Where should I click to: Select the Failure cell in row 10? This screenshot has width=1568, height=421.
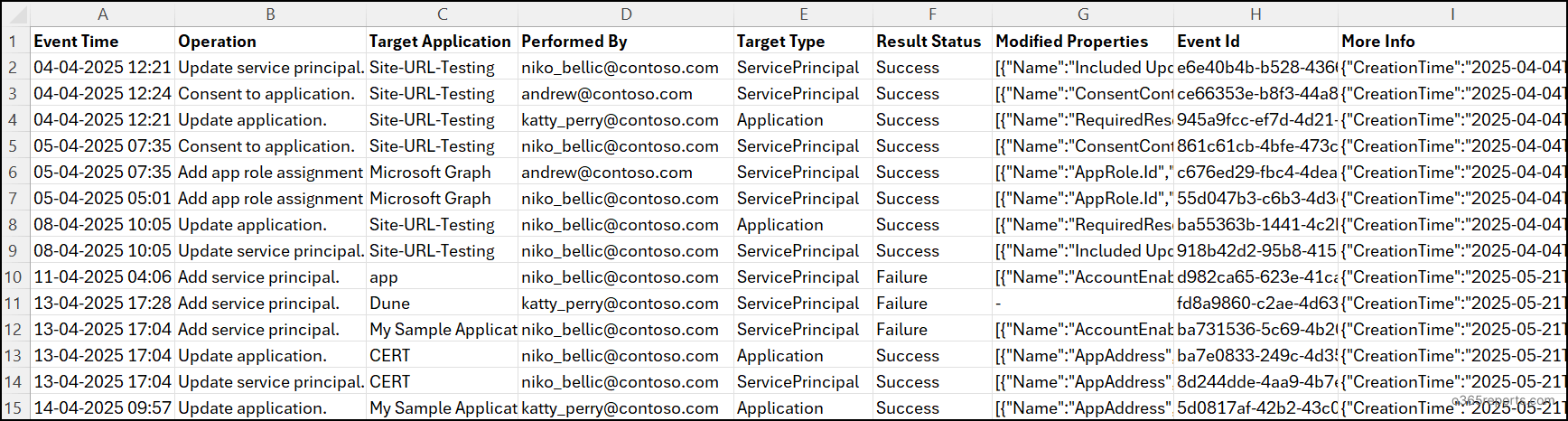click(x=901, y=277)
